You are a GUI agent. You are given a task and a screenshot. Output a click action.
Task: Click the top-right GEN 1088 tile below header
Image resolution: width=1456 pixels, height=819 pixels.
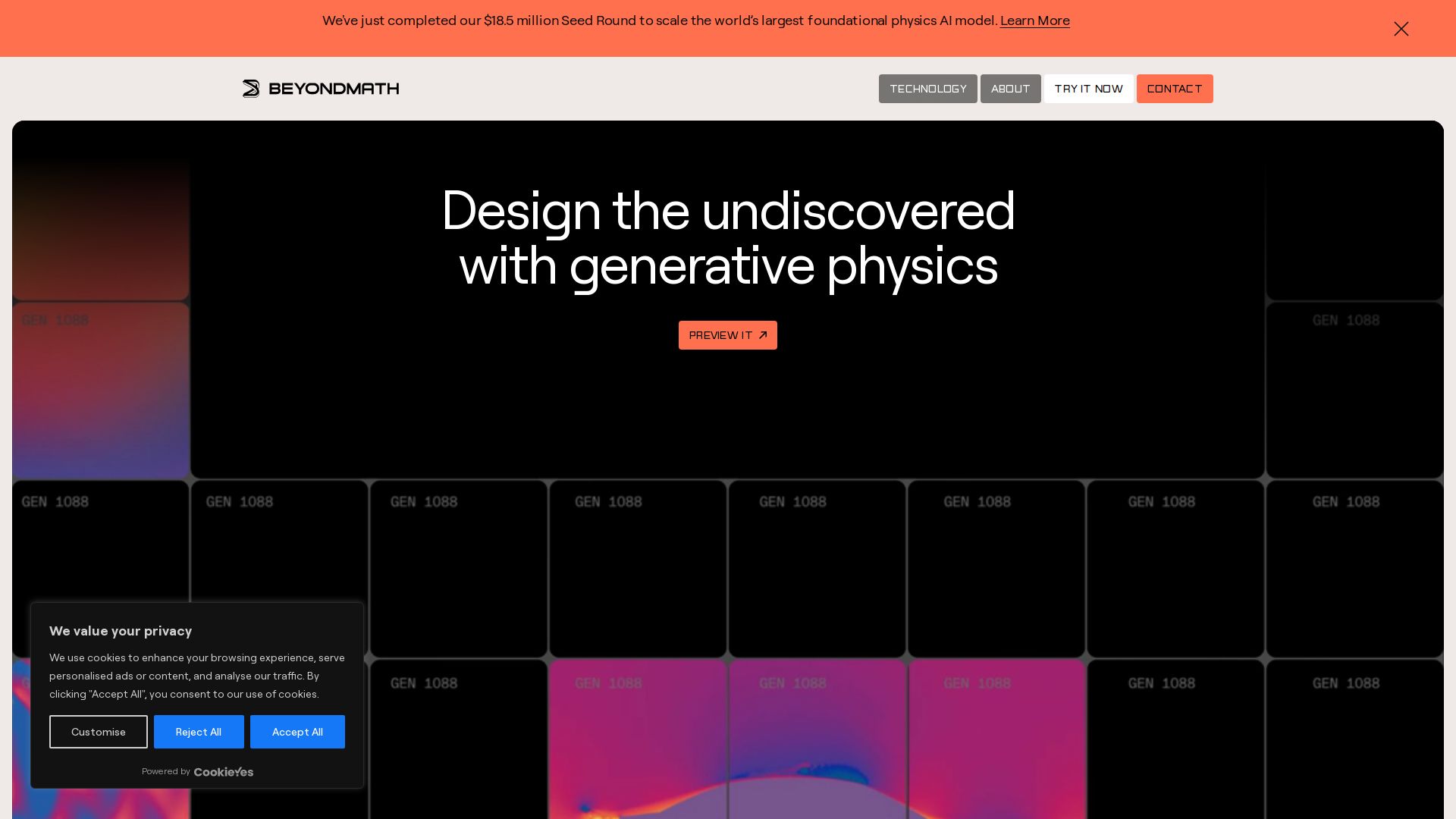pyautogui.click(x=1354, y=391)
